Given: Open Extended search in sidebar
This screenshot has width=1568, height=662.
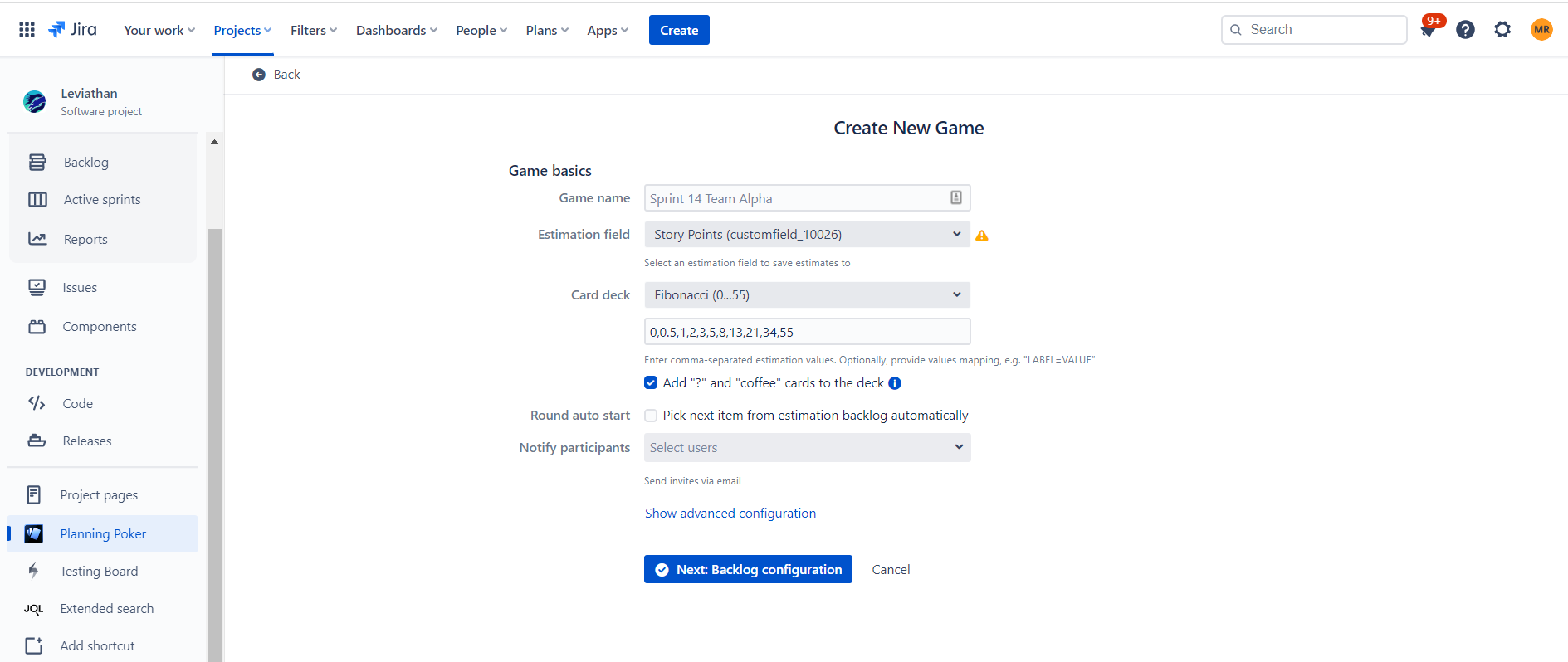Looking at the screenshot, I should tap(107, 608).
